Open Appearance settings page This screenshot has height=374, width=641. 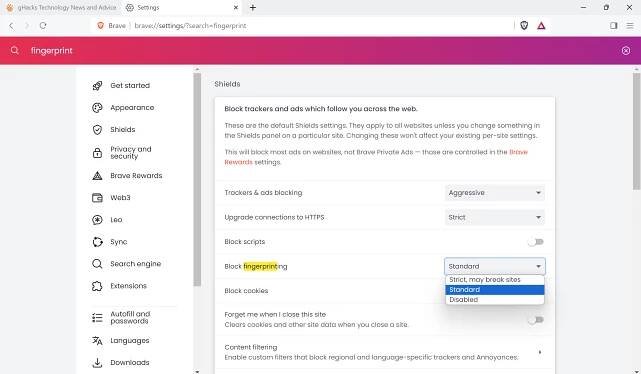[132, 107]
